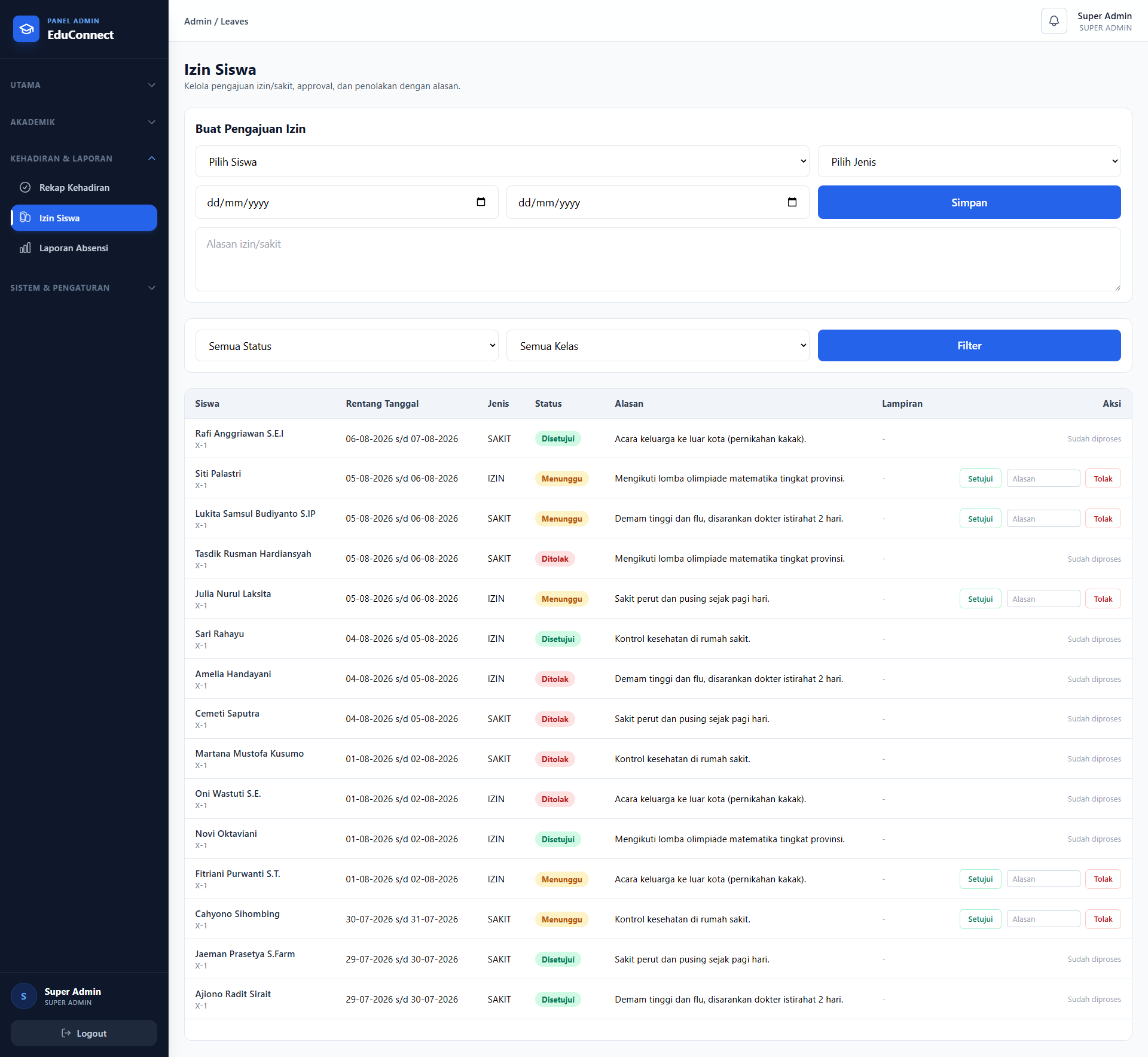
Task: Click the Super Admin avatar in sidebar
Action: (x=24, y=996)
